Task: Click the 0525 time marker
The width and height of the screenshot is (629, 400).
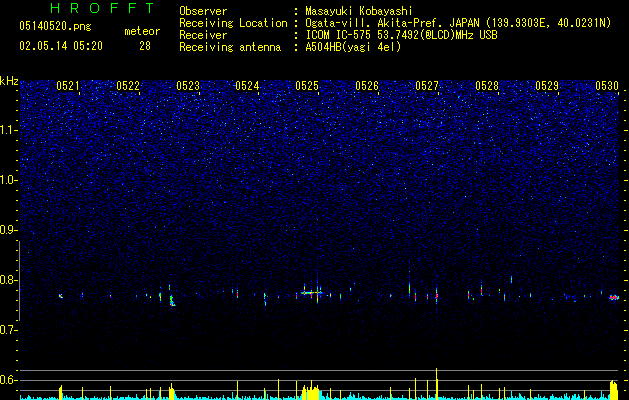Action: coord(307,86)
